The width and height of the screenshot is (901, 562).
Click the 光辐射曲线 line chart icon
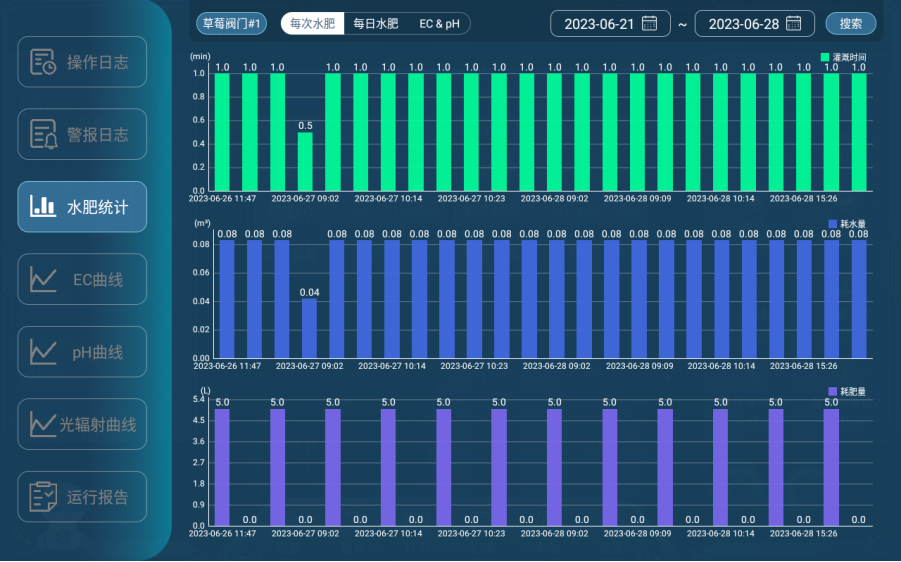pyautogui.click(x=43, y=424)
